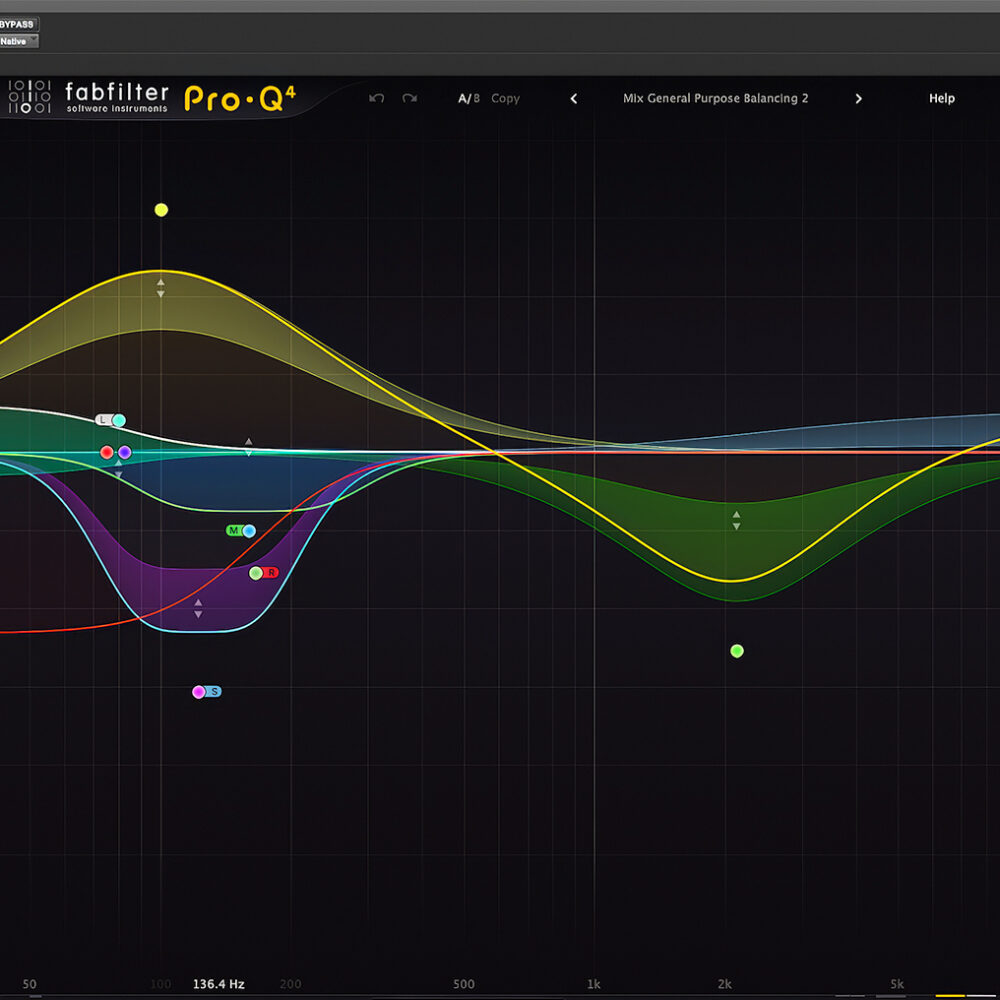
Task: Go to the next preset
Action: pyautogui.click(x=858, y=99)
